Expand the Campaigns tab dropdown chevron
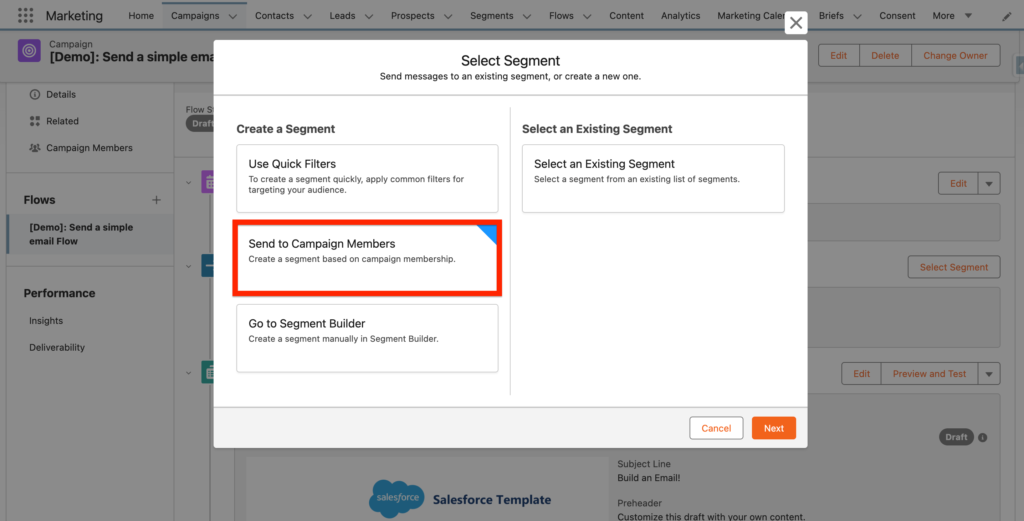The width and height of the screenshot is (1024, 521). 233,17
